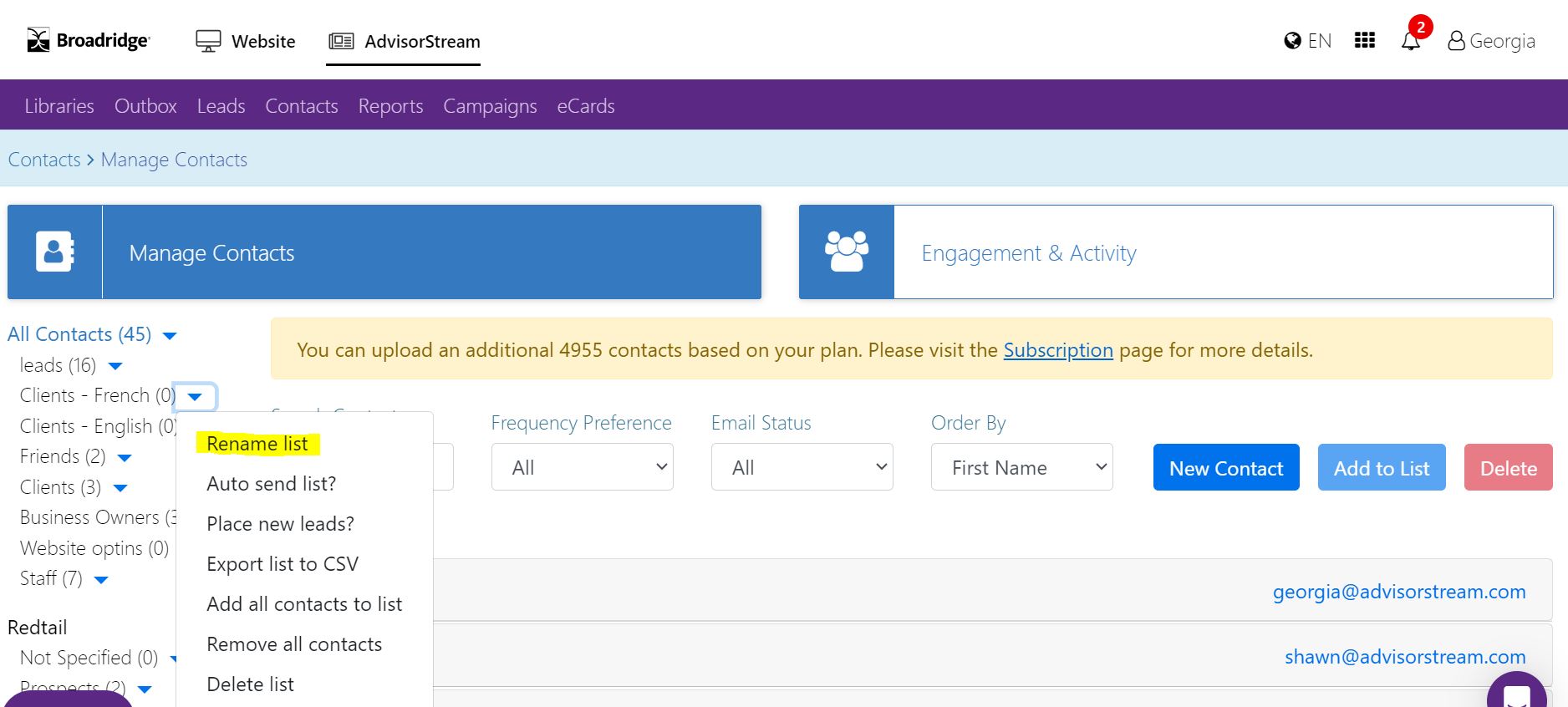Click Contacts breadcrumb link
Viewport: 1568px width, 707px height.
[44, 160]
